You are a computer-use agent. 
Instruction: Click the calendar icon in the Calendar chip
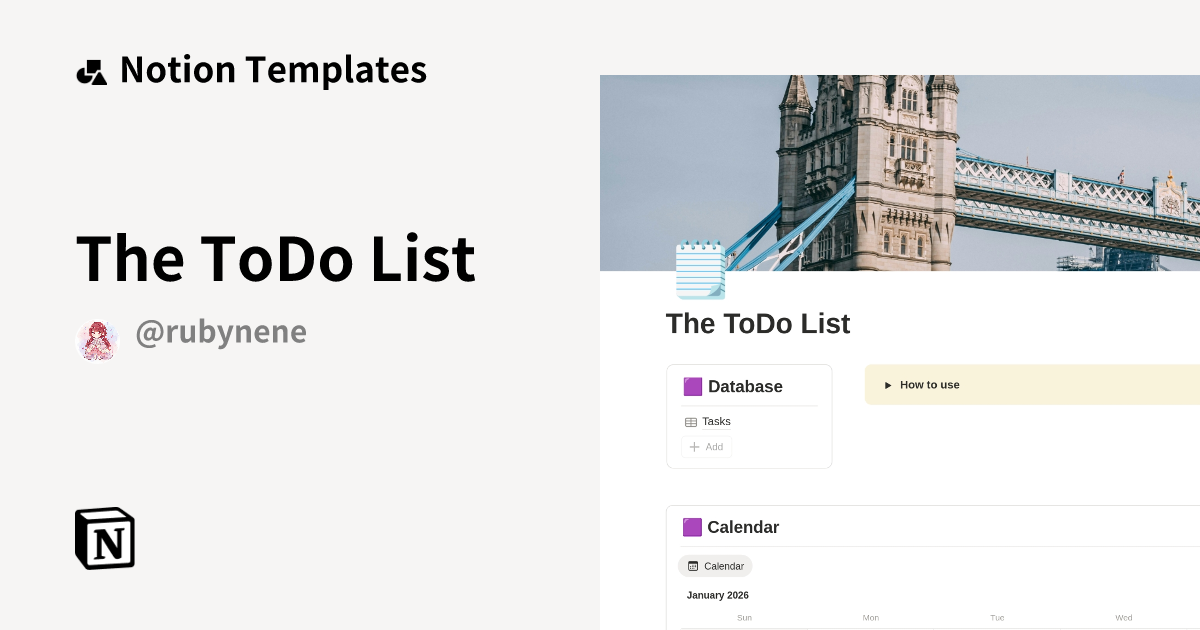pyautogui.click(x=694, y=566)
